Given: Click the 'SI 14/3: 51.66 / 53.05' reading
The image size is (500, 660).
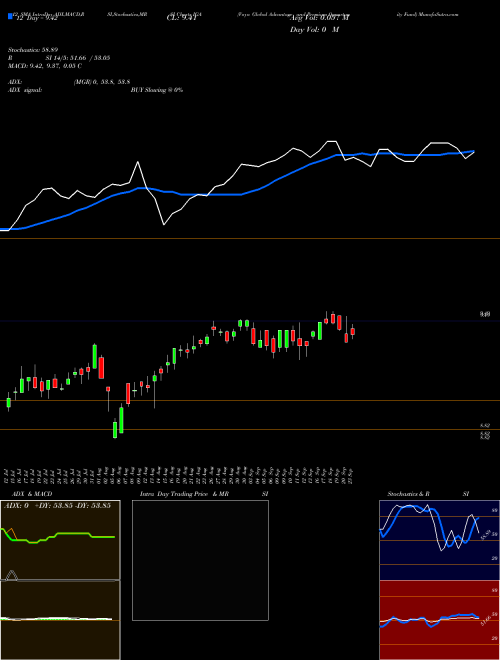Looking at the screenshot, I should click(78, 58).
